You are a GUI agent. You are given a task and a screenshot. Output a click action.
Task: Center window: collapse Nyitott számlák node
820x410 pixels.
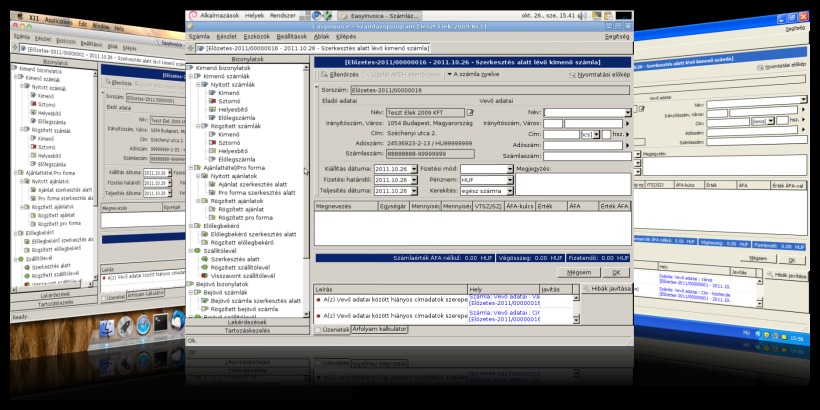click(199, 85)
